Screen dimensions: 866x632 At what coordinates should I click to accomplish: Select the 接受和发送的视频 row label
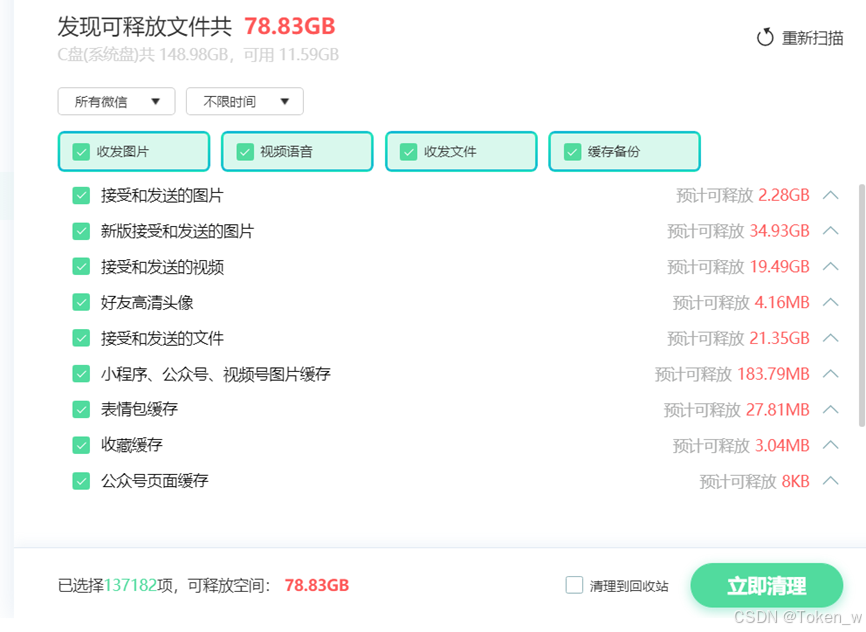tap(162, 267)
